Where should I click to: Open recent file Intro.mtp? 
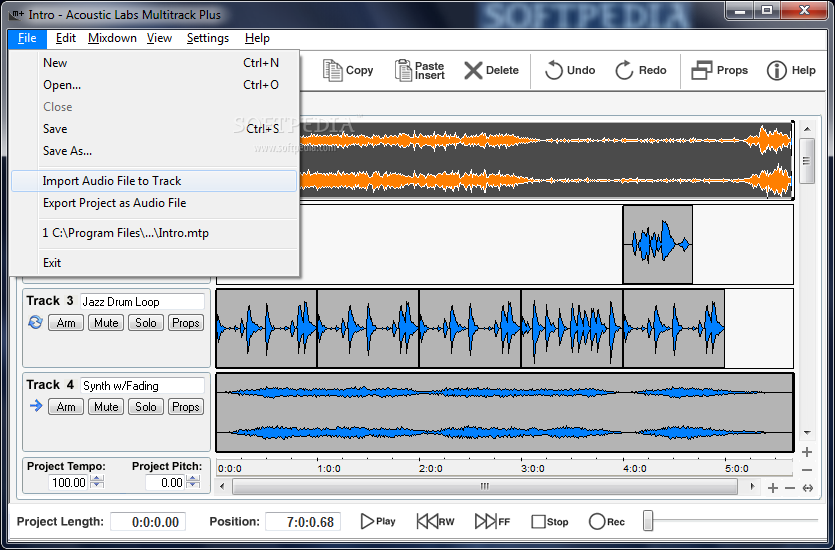154,233
